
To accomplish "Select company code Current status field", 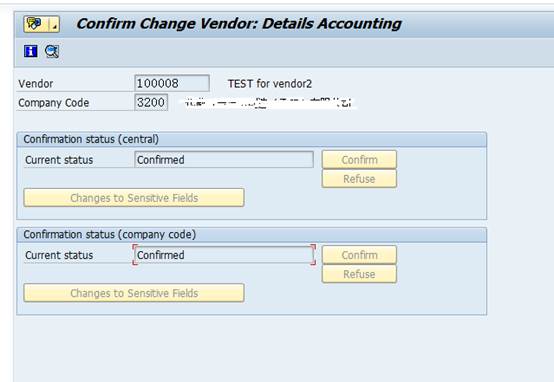I will click(224, 255).
